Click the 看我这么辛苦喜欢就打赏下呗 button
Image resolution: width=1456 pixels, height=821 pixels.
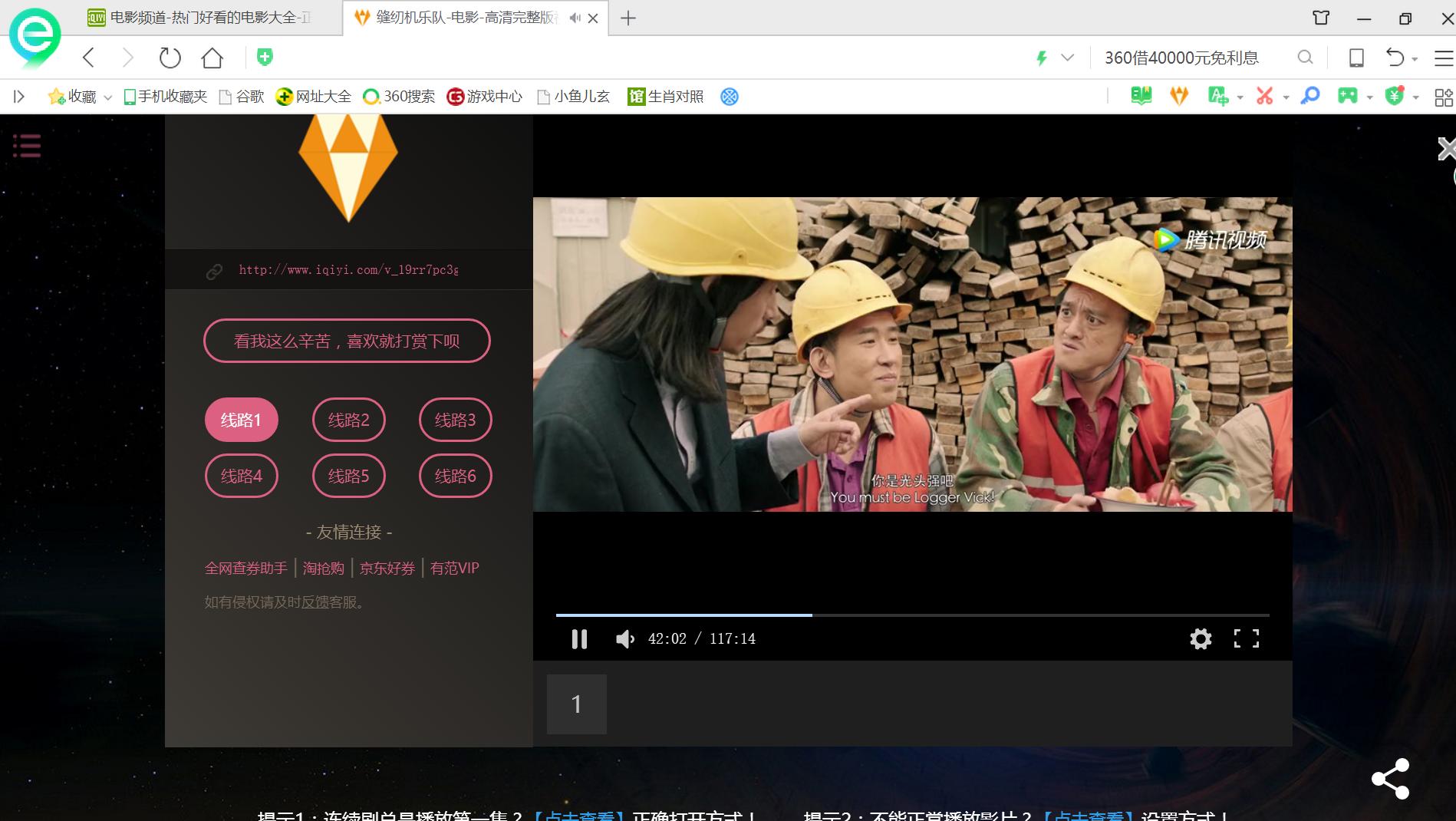click(346, 341)
